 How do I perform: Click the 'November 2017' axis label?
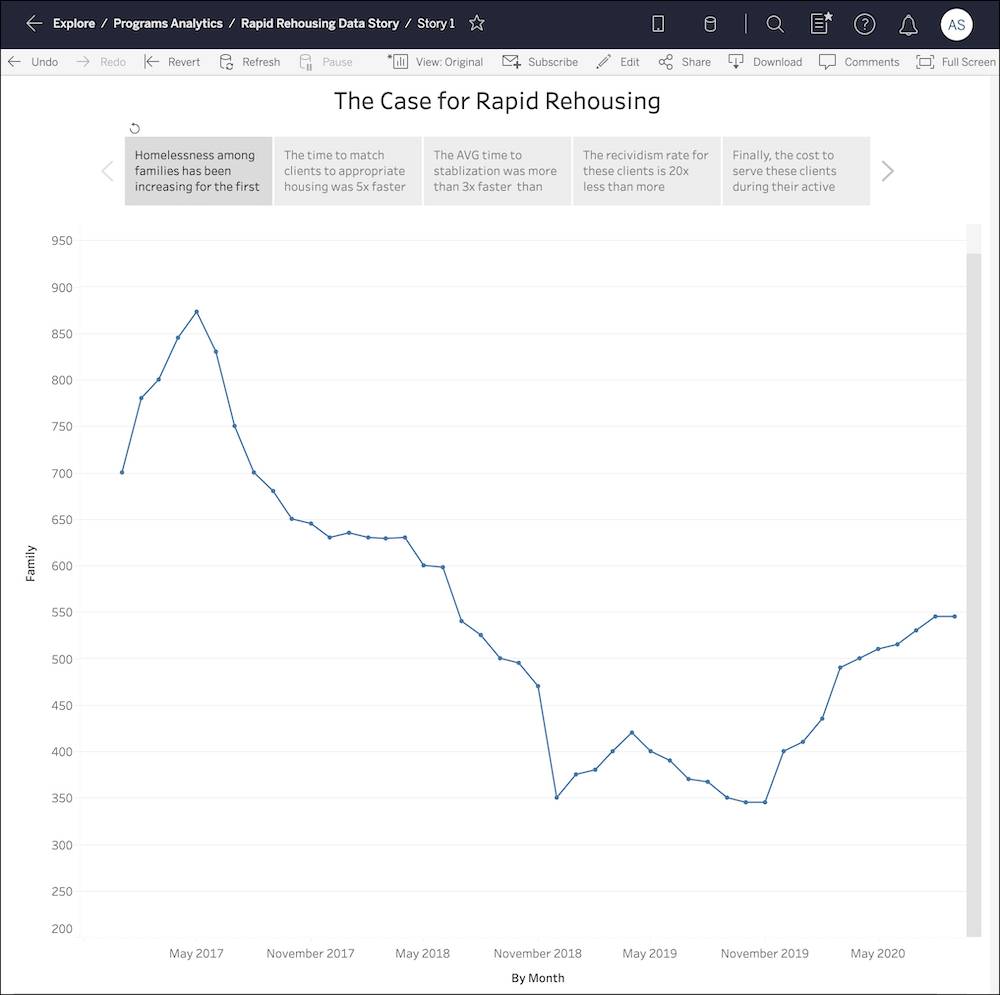310,954
